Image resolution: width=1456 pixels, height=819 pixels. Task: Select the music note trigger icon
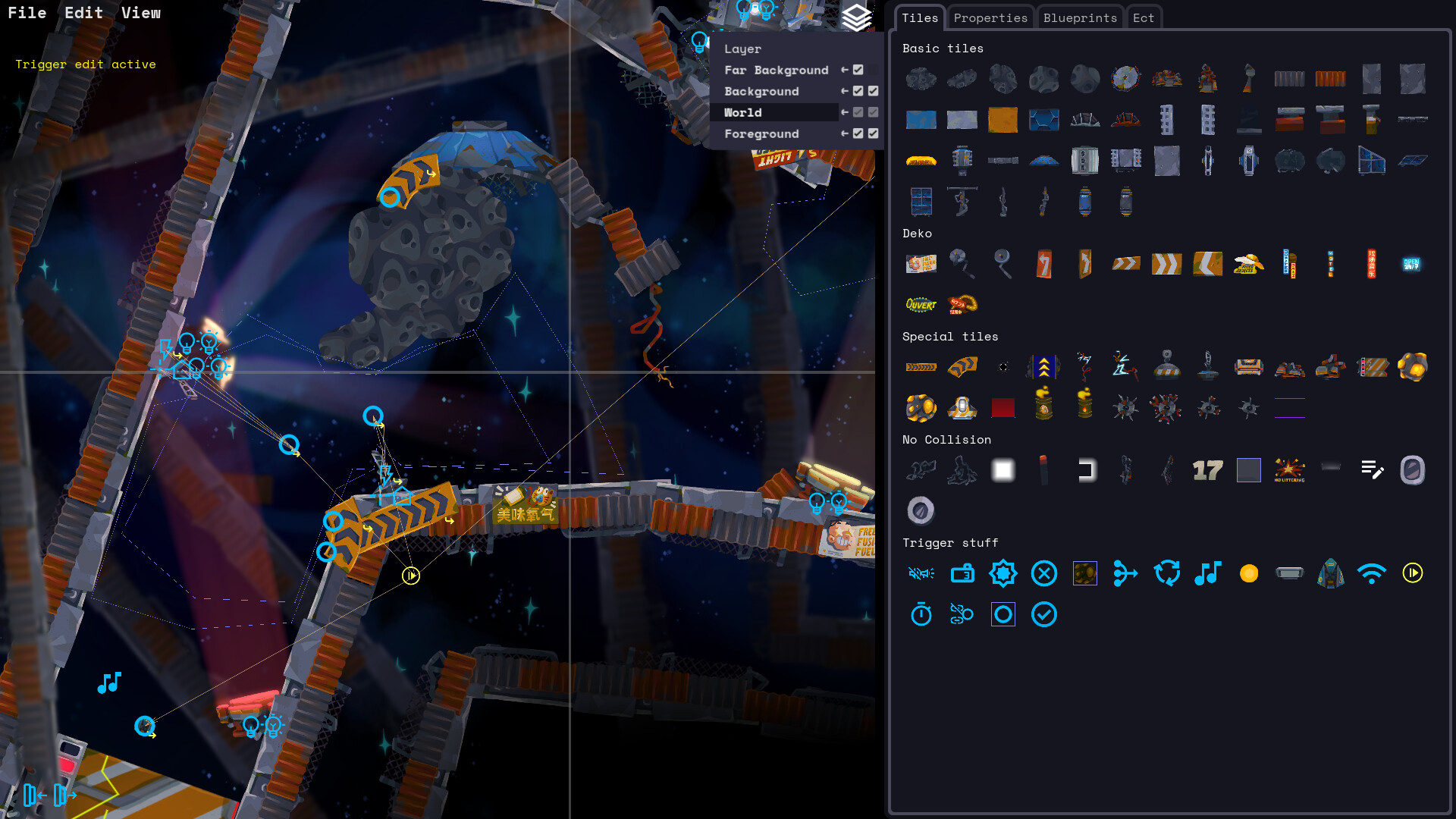pos(1207,573)
